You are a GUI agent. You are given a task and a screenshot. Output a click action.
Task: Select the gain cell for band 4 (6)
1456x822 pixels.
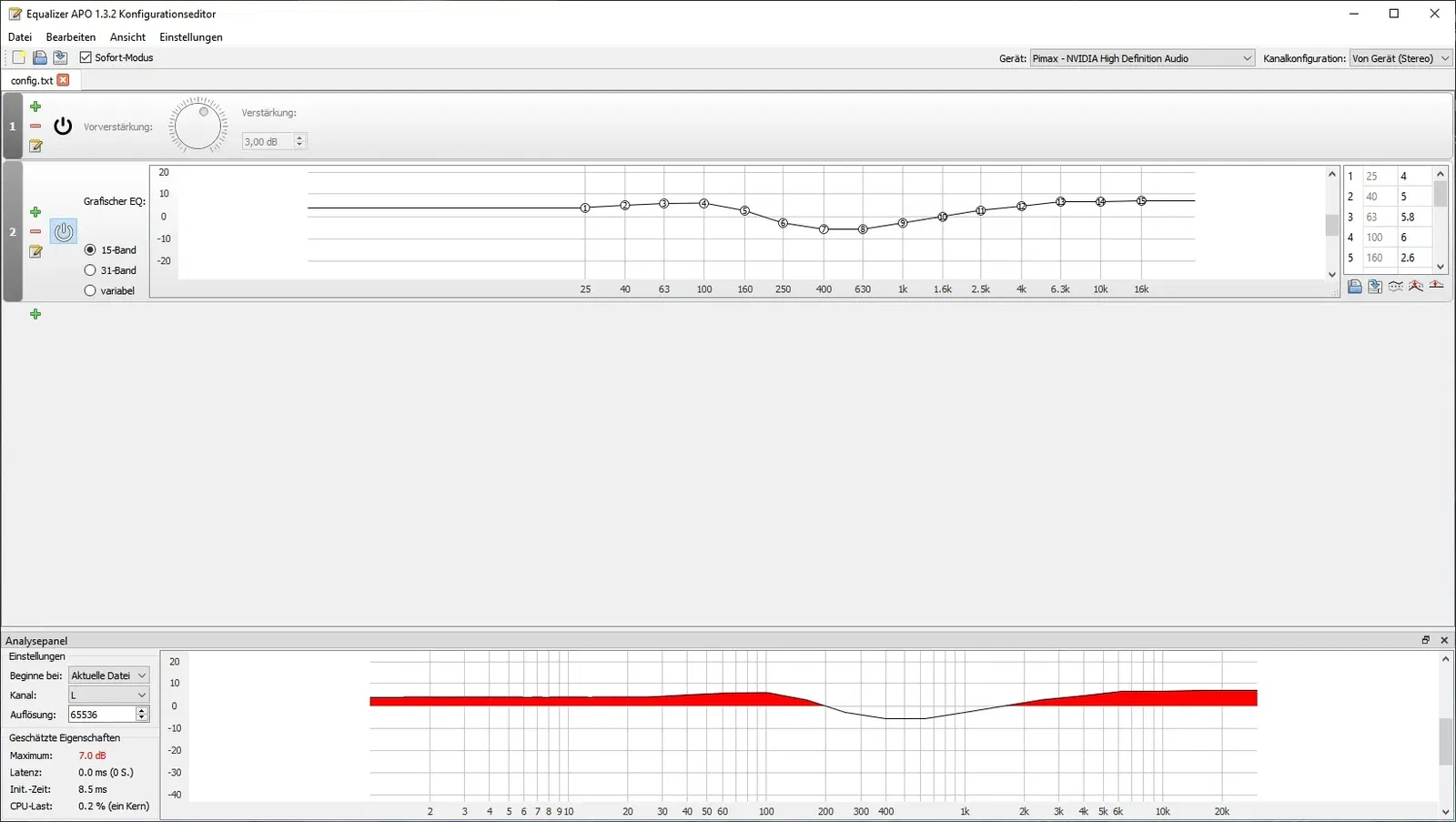pyautogui.click(x=1415, y=238)
